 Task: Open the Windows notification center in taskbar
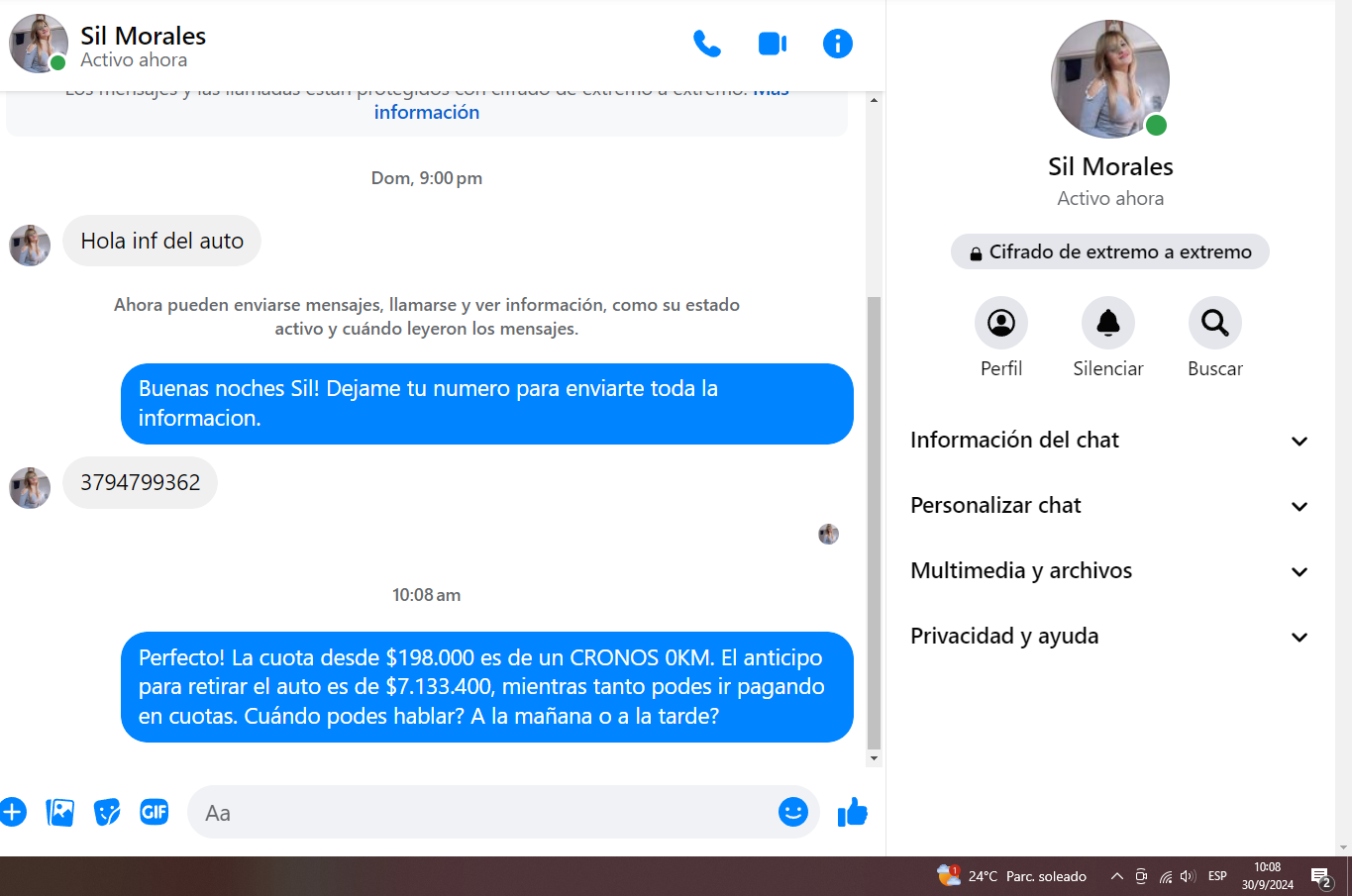(x=1321, y=876)
